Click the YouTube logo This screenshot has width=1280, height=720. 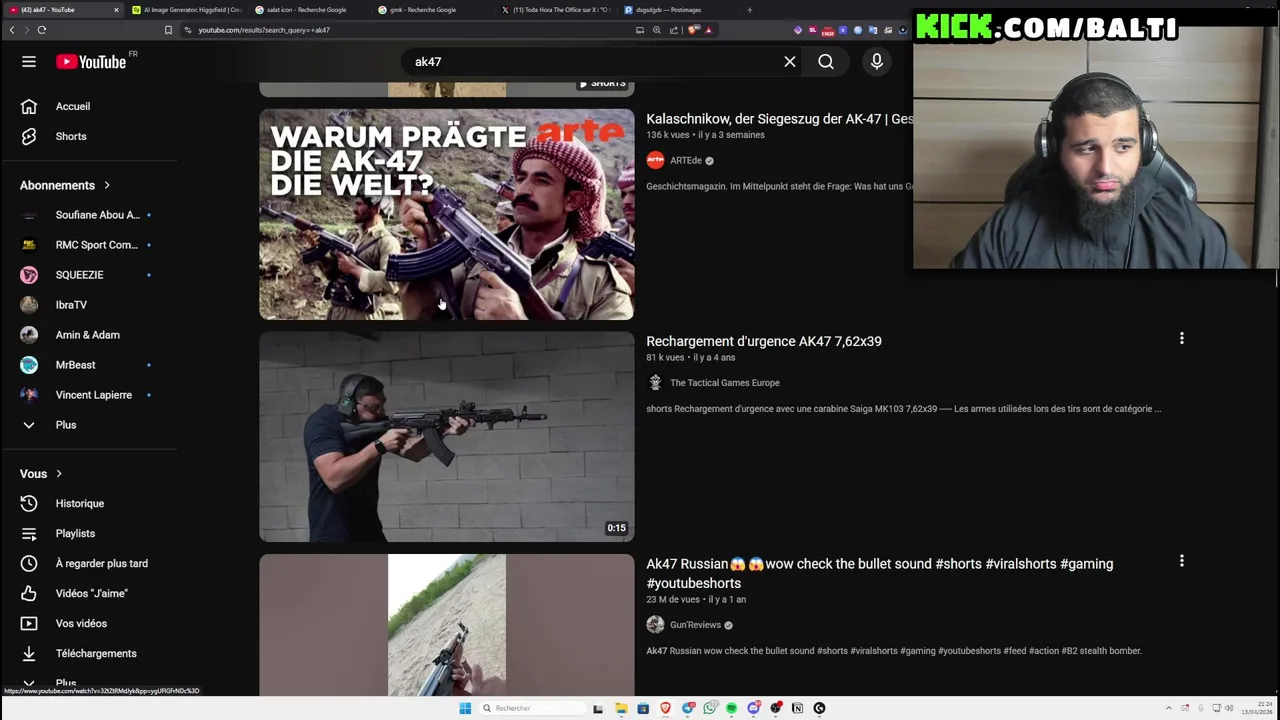click(91, 62)
